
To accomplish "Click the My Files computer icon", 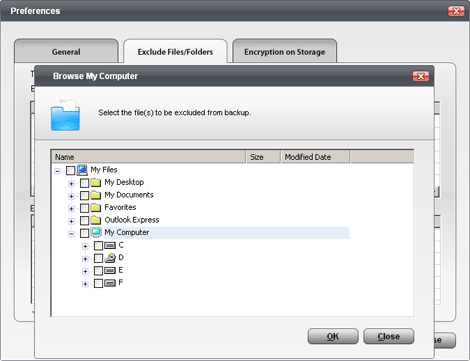I will [x=82, y=170].
